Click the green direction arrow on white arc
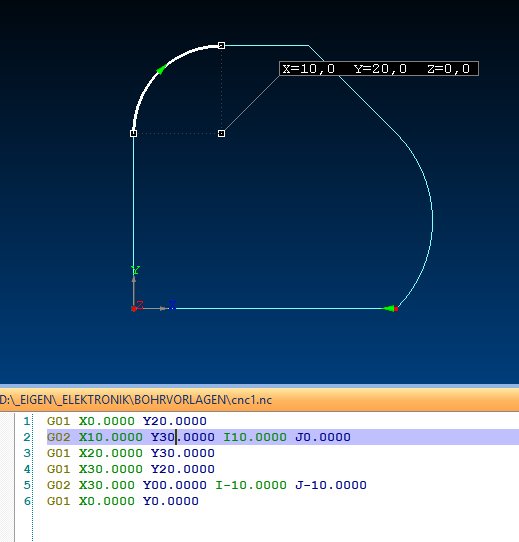The height and width of the screenshot is (542, 519). pos(161,69)
